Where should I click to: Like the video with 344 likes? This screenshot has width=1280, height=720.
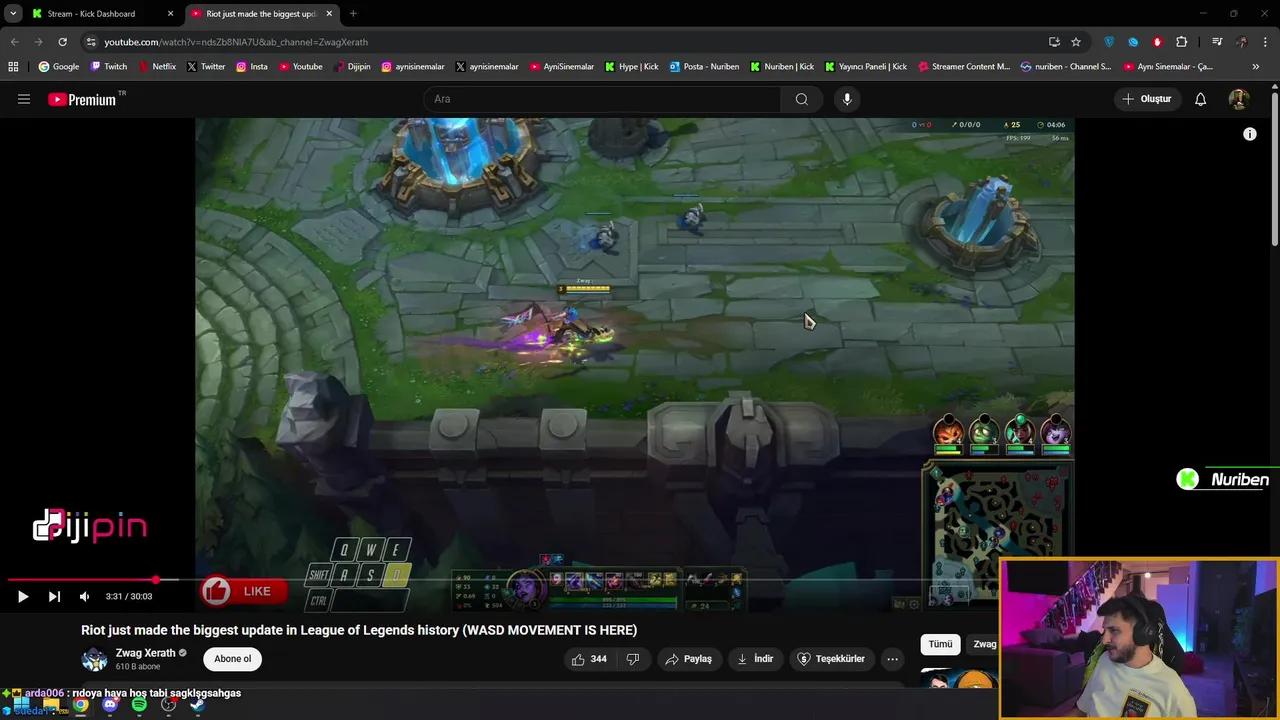(589, 659)
